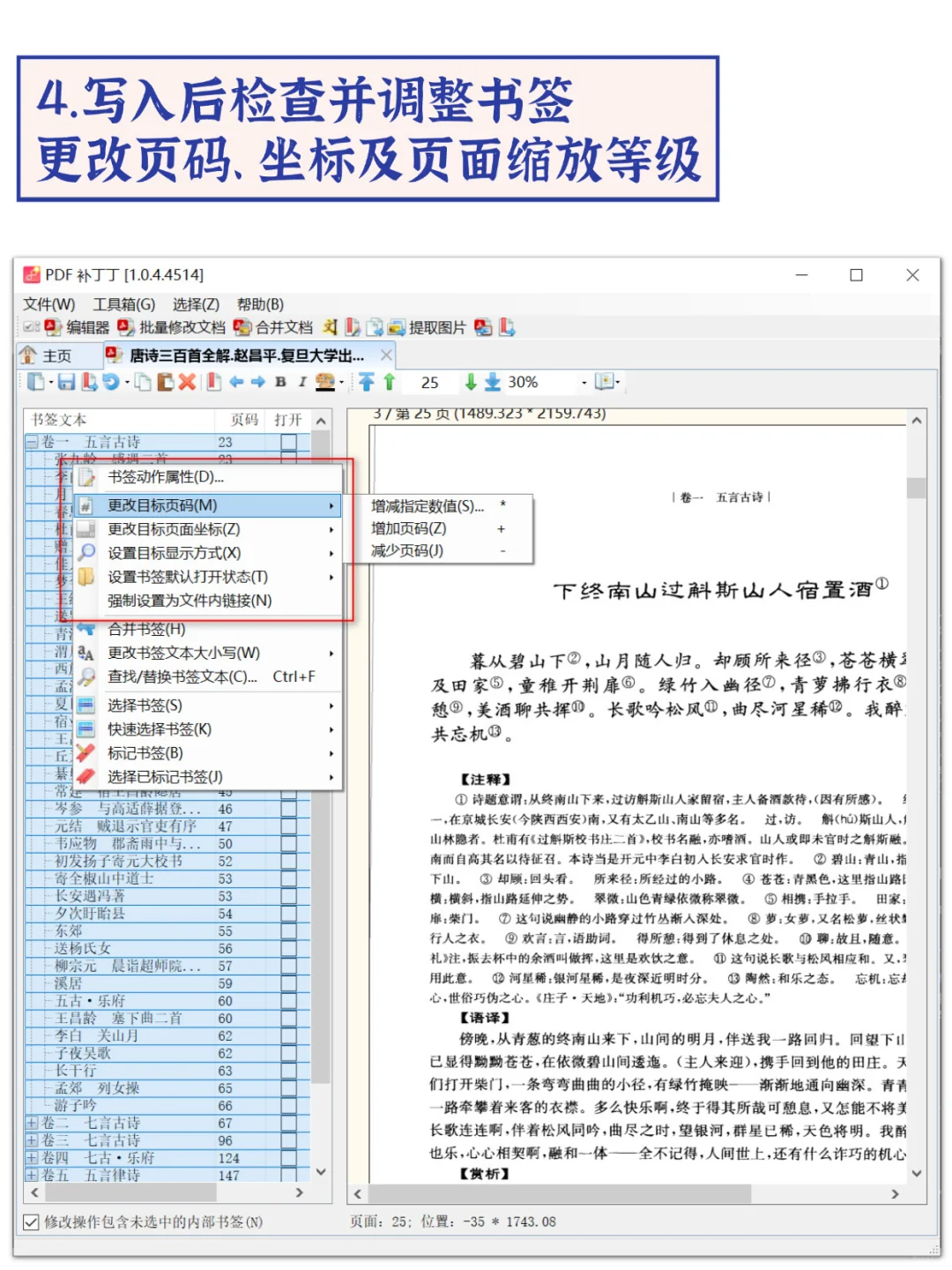Toggle 打开 checkbox for 初发扬子寄元大校书 row

coord(289,862)
